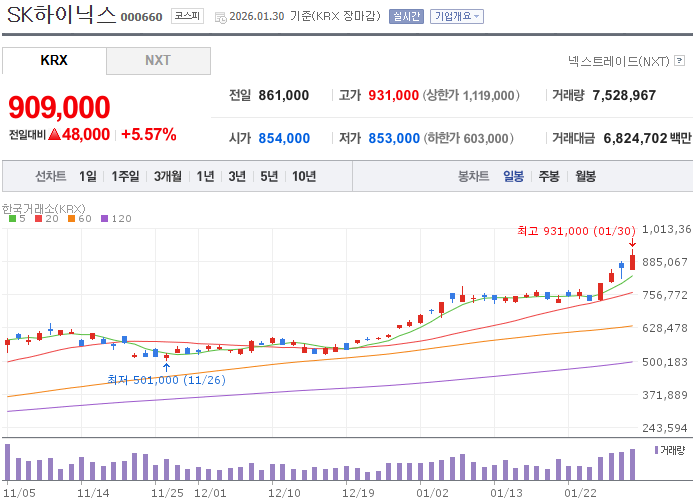
Task: Select the 1년 line chart period
Action: pos(205,176)
